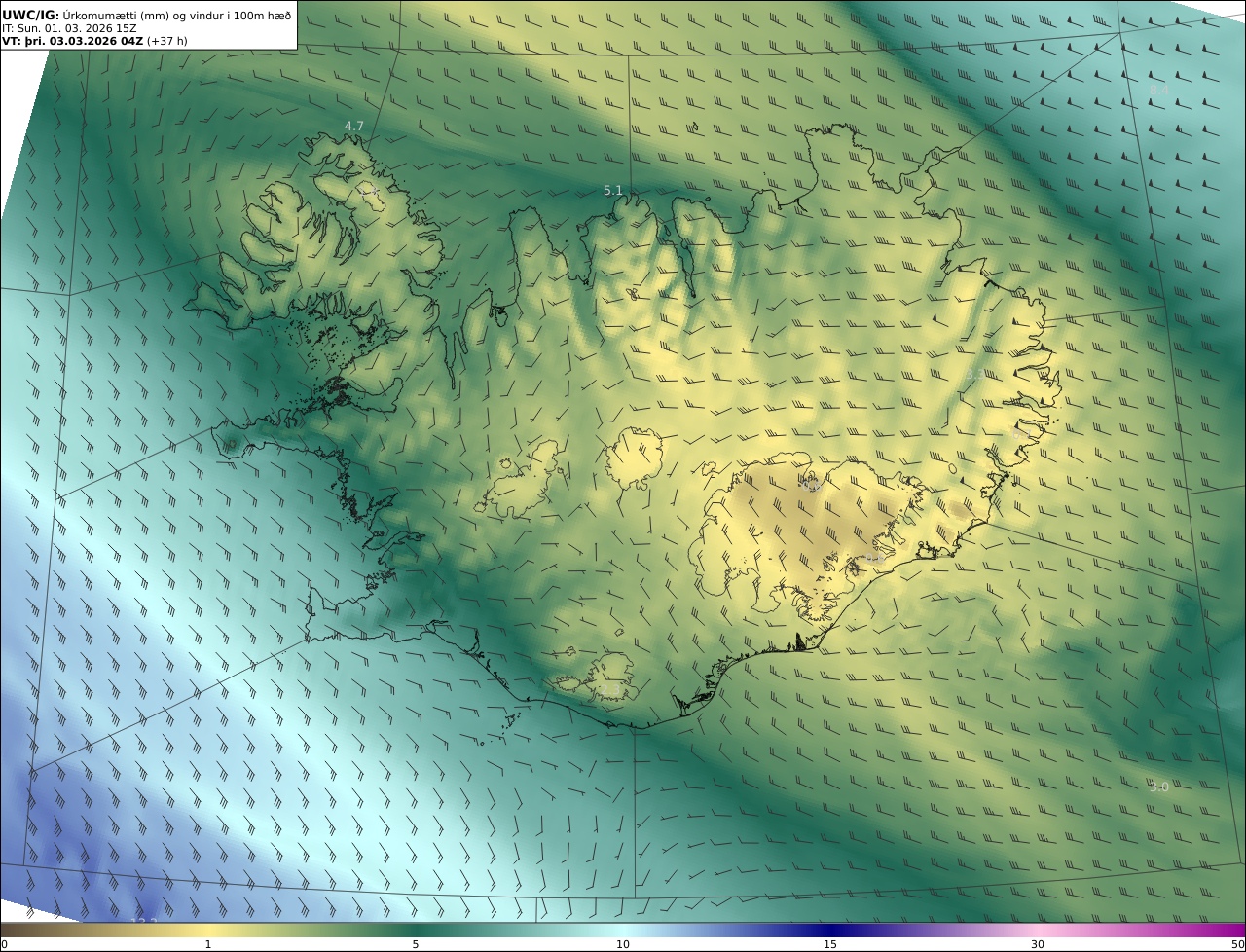Viewport: 1246px width, 952px height.
Task: Click the colorbar tick label 1
Action: pyautogui.click(x=207, y=944)
